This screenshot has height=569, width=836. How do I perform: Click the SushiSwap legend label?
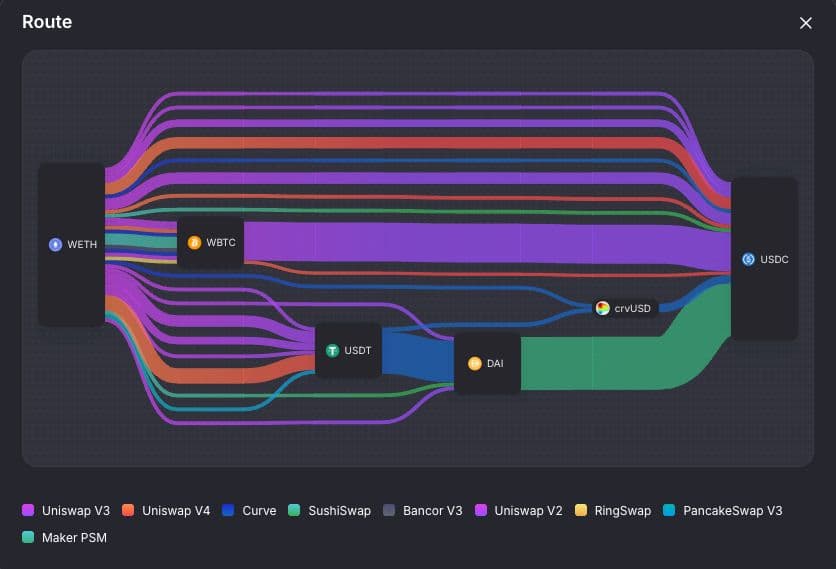pos(340,510)
